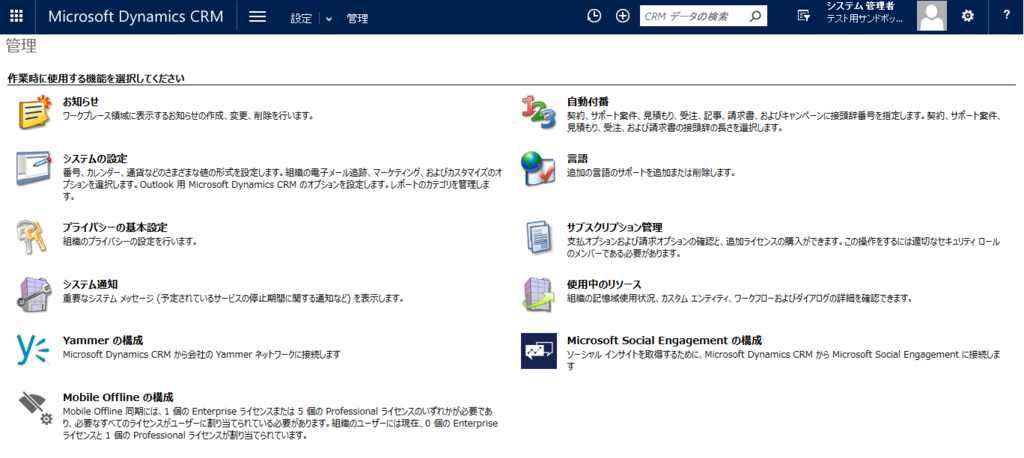Open the プライバシーの基本設定 link
The width and height of the screenshot is (1024, 458).
point(115,227)
